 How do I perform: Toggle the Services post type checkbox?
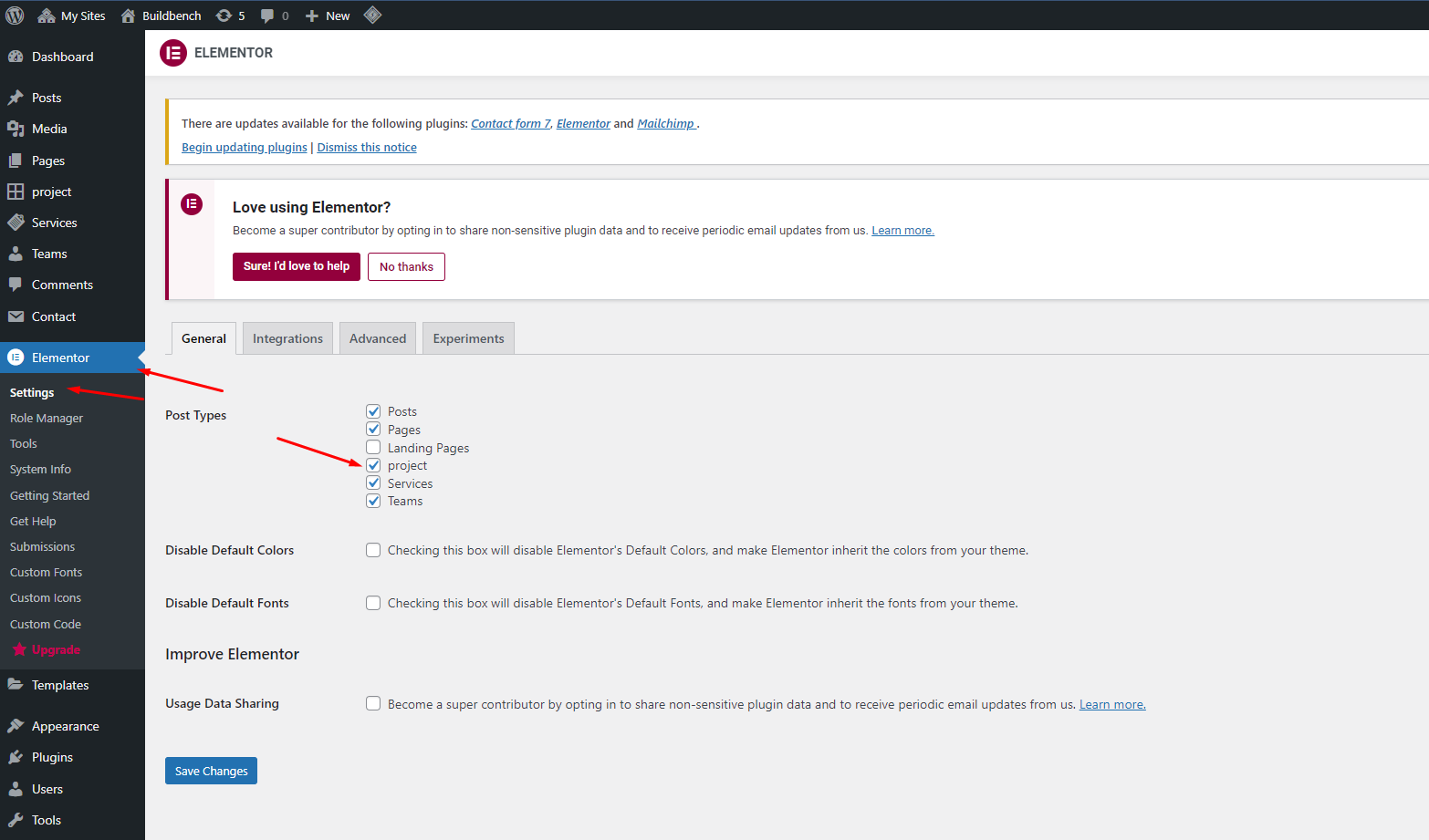pyautogui.click(x=373, y=482)
